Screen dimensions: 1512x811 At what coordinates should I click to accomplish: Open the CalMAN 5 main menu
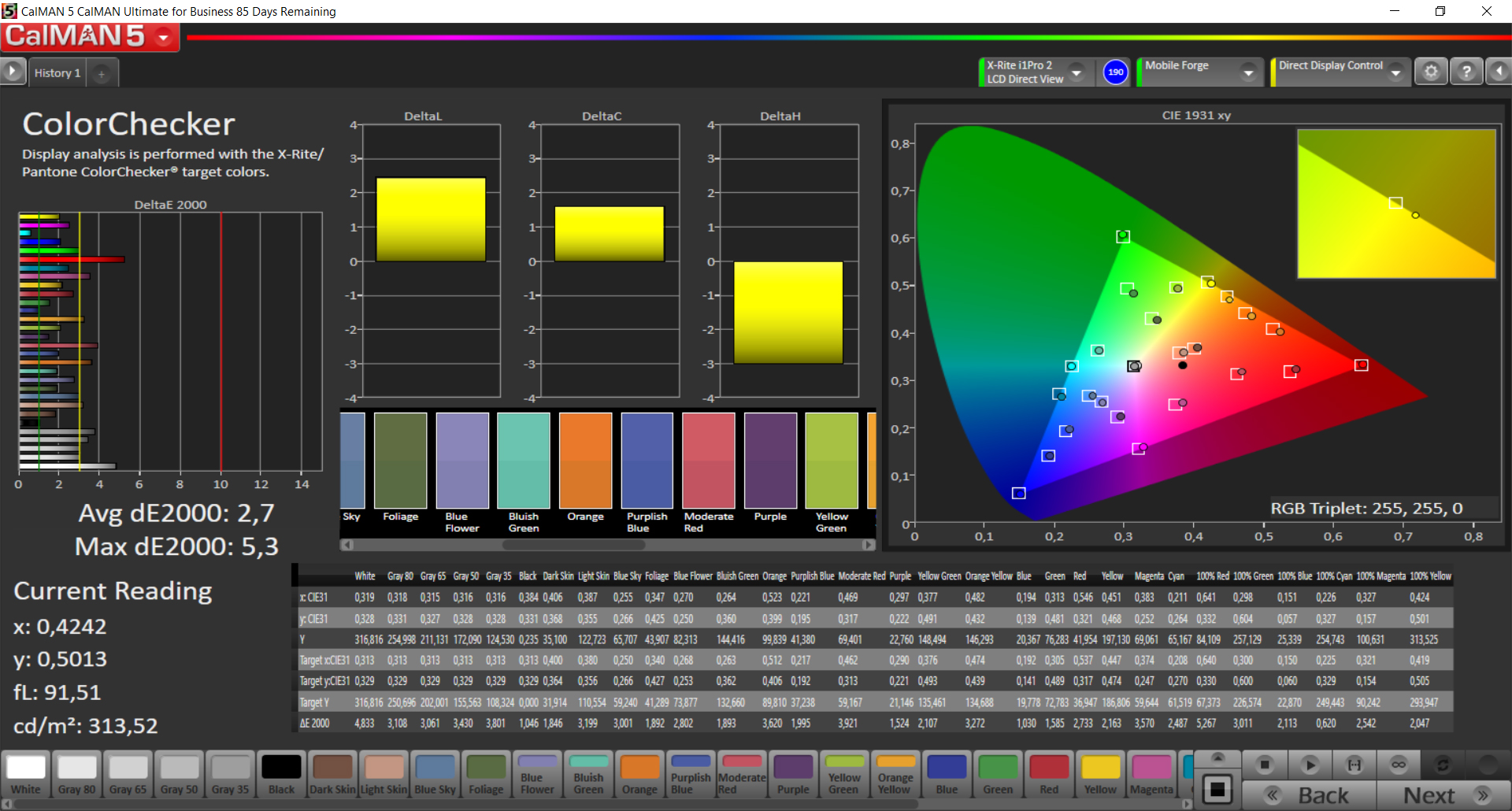click(164, 37)
